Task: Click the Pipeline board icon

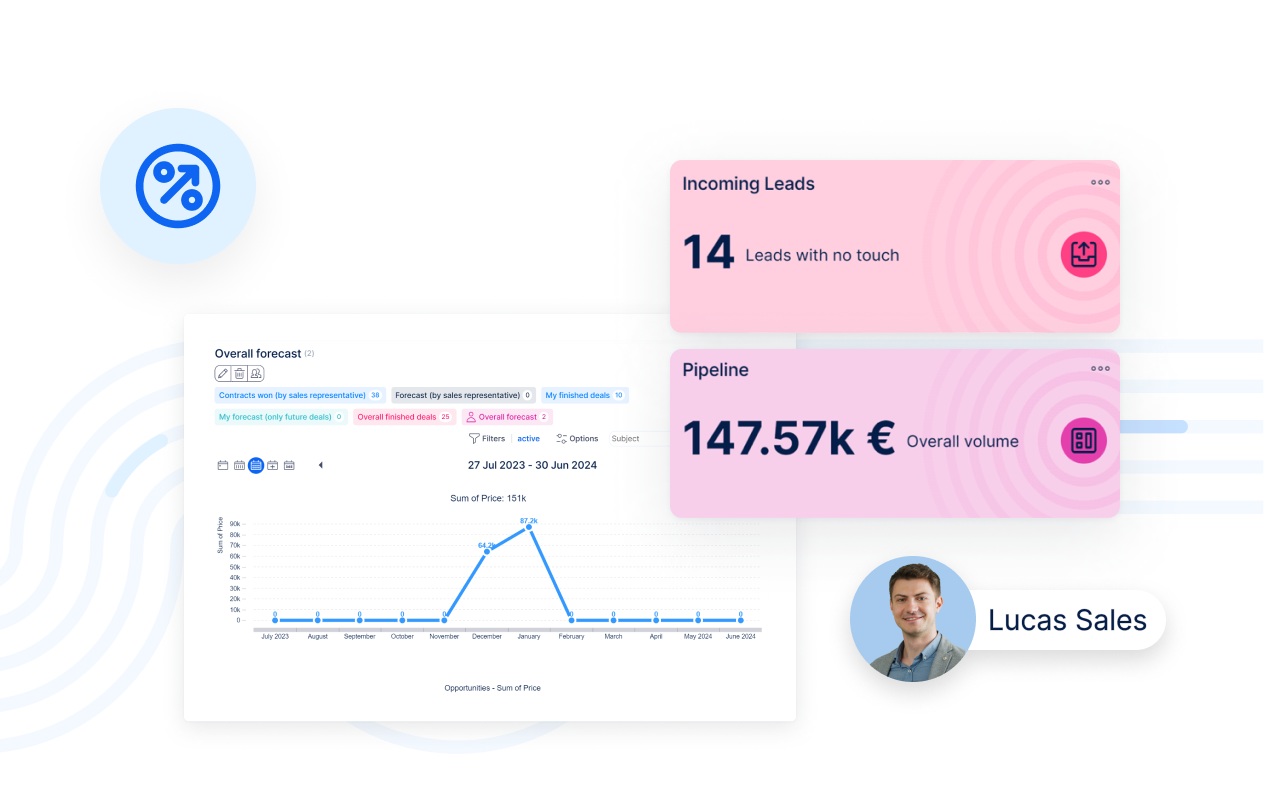Action: 1083,440
